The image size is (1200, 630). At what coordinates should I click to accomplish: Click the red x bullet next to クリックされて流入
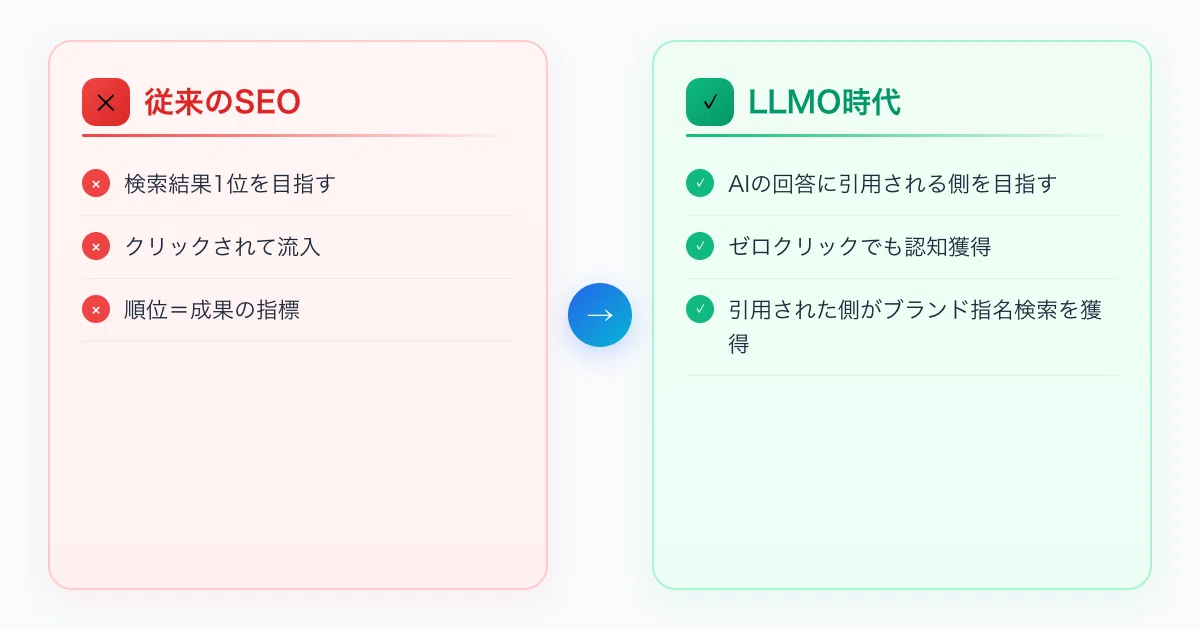coord(95,247)
